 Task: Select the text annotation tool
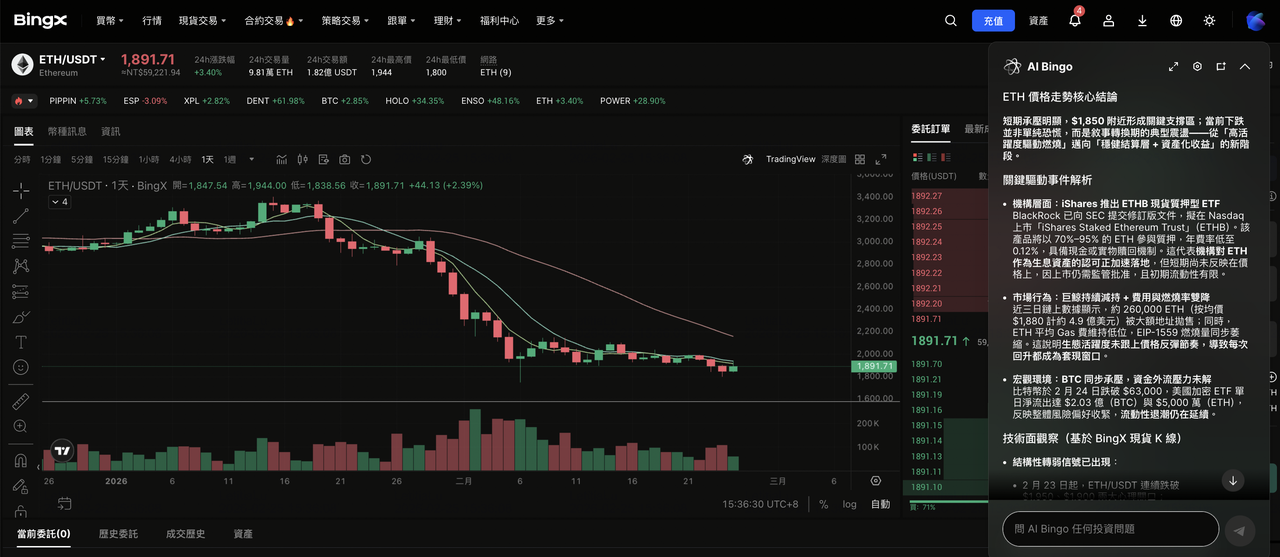(x=20, y=342)
